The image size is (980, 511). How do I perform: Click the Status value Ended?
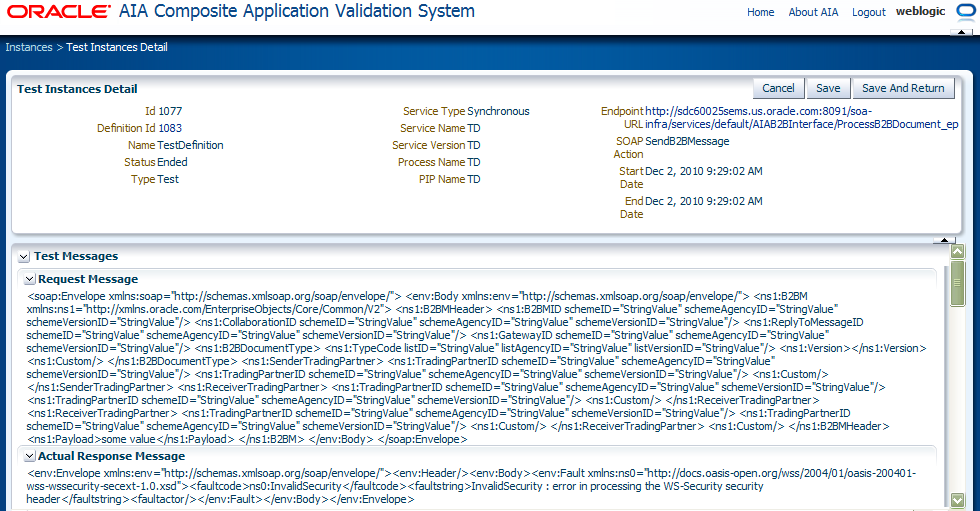point(172,162)
